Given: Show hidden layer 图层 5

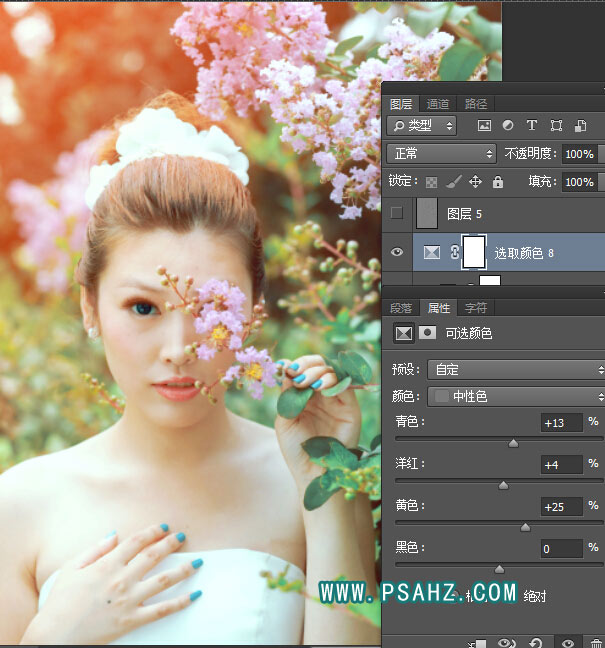Looking at the screenshot, I should 397,213.
